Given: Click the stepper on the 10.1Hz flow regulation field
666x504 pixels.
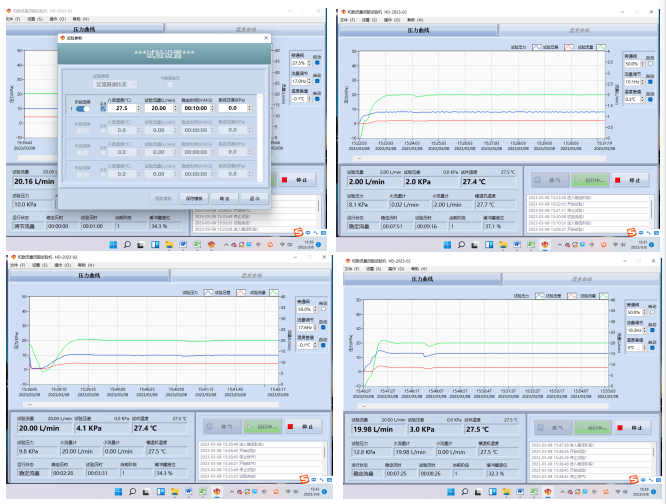Looking at the screenshot, I should coord(643,82).
